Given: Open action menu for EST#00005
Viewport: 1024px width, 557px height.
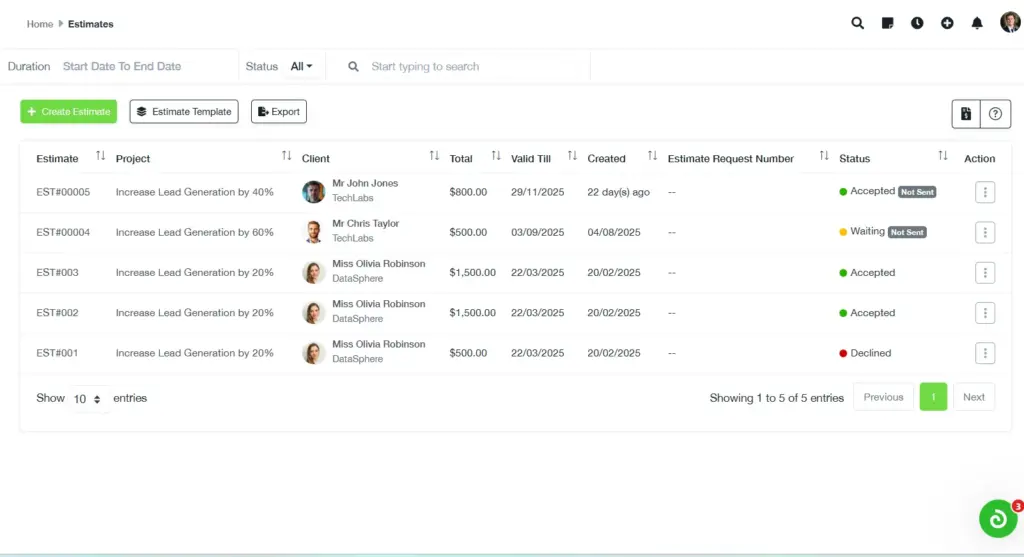Looking at the screenshot, I should click(x=985, y=192).
